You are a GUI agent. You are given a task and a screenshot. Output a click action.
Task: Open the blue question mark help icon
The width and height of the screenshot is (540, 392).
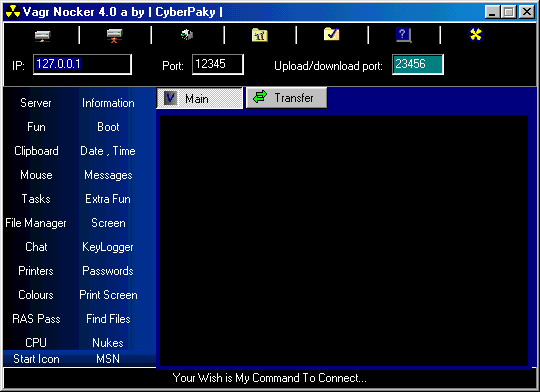click(x=403, y=35)
